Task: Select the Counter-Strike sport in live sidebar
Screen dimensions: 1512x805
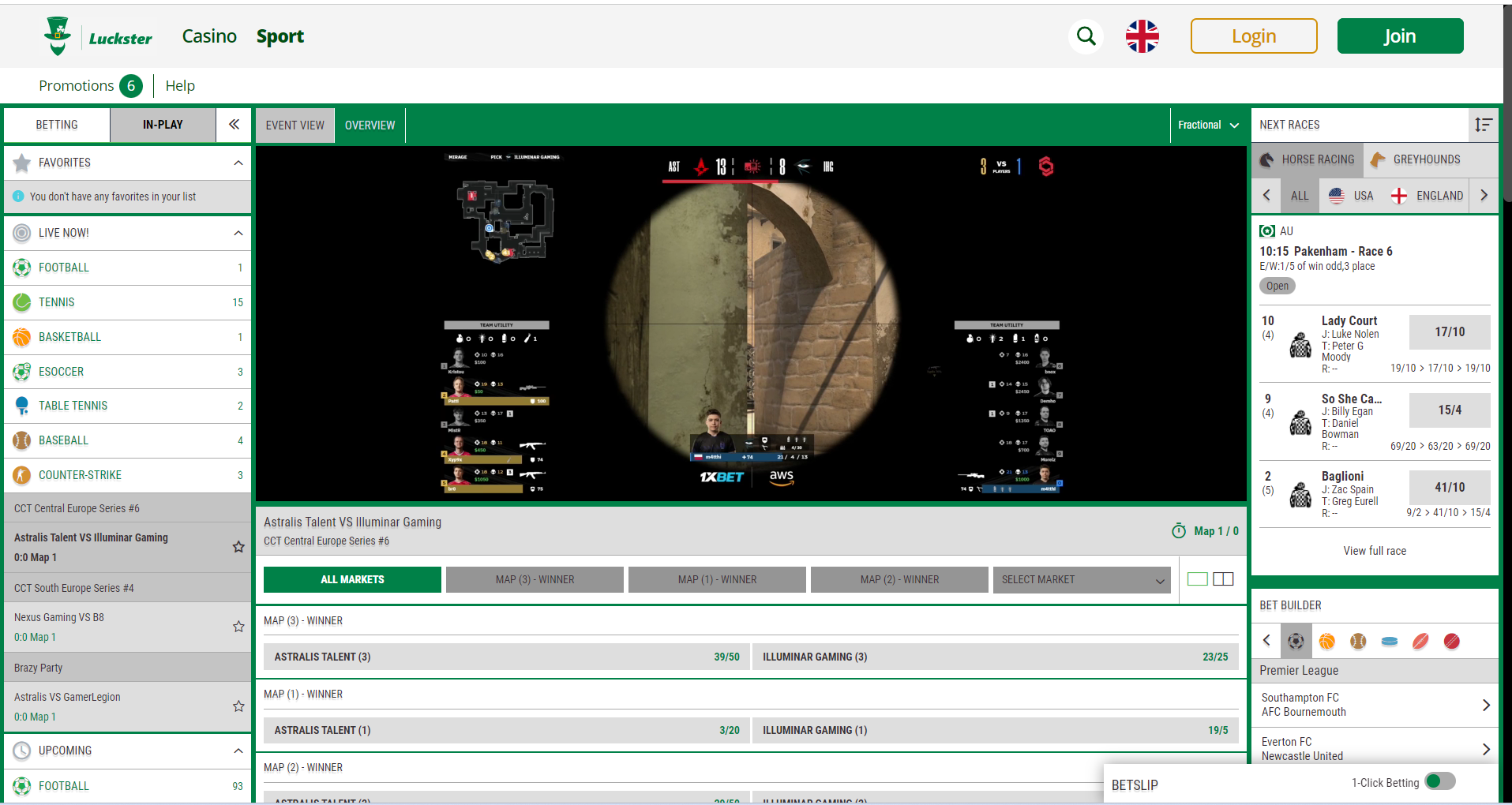Action: click(x=80, y=474)
